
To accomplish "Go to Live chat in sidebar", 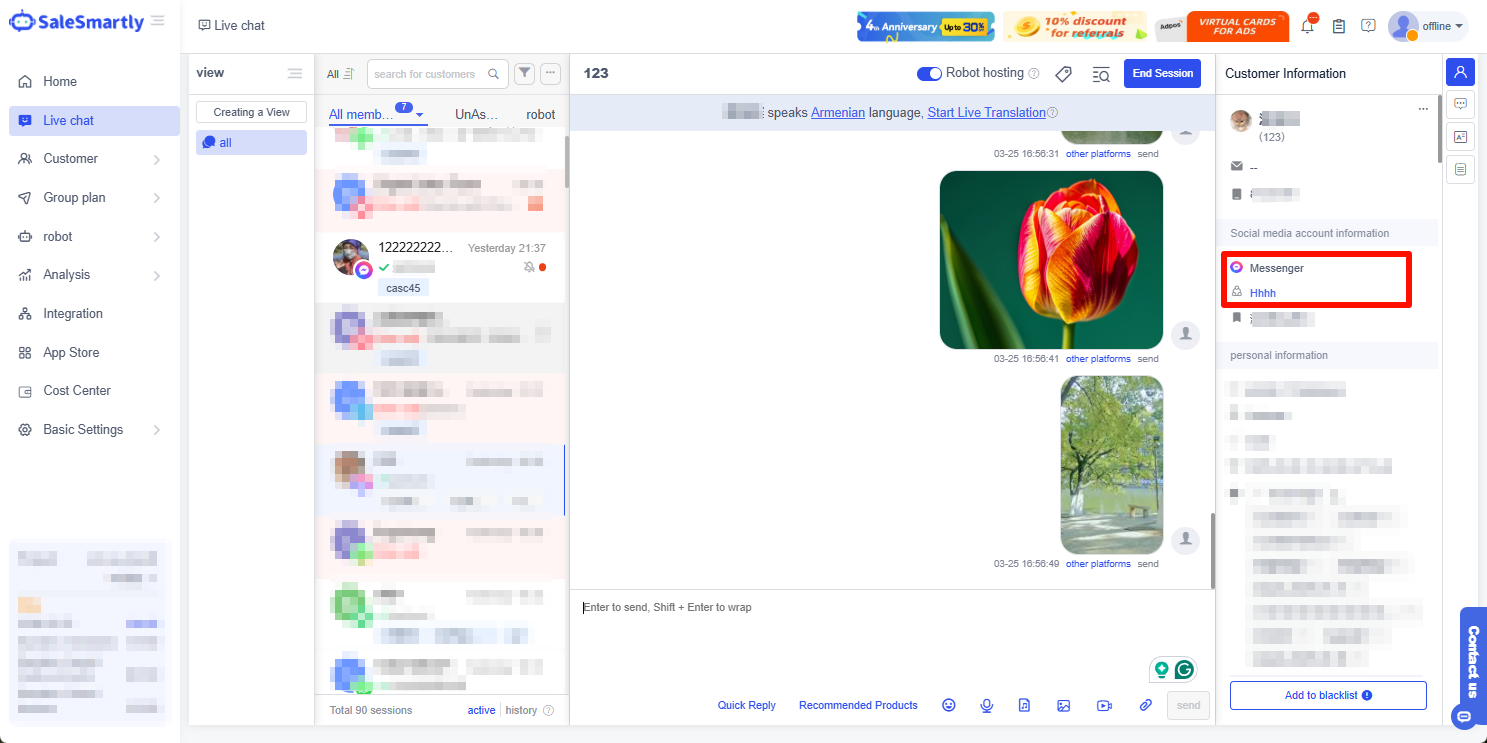I will pos(94,121).
